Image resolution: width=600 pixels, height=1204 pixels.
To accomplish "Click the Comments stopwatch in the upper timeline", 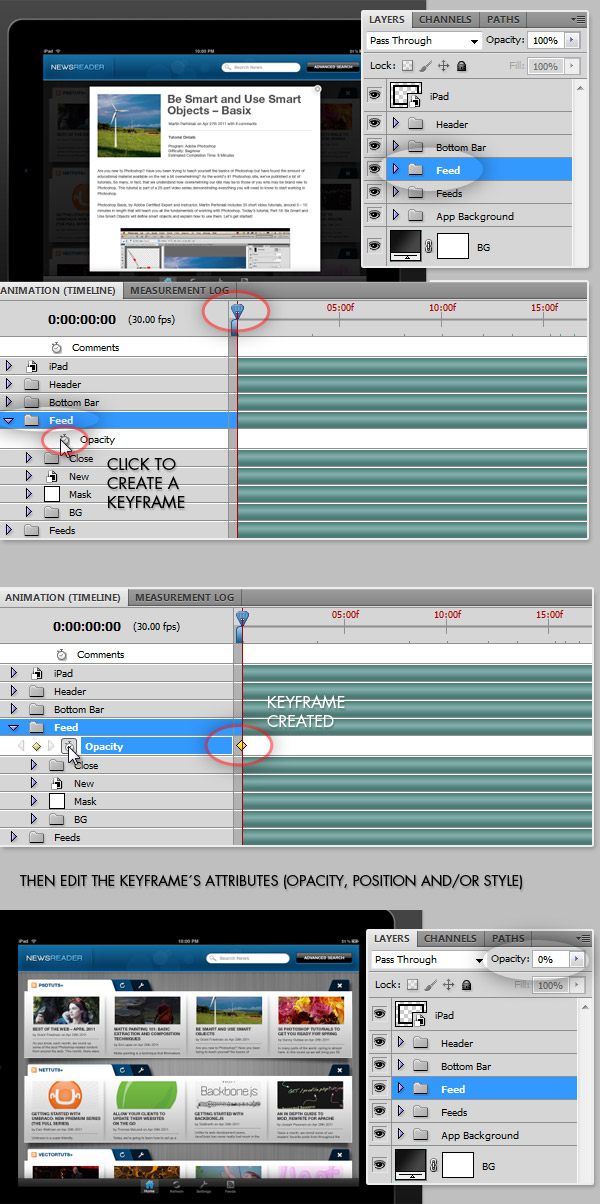I will pyautogui.click(x=58, y=347).
